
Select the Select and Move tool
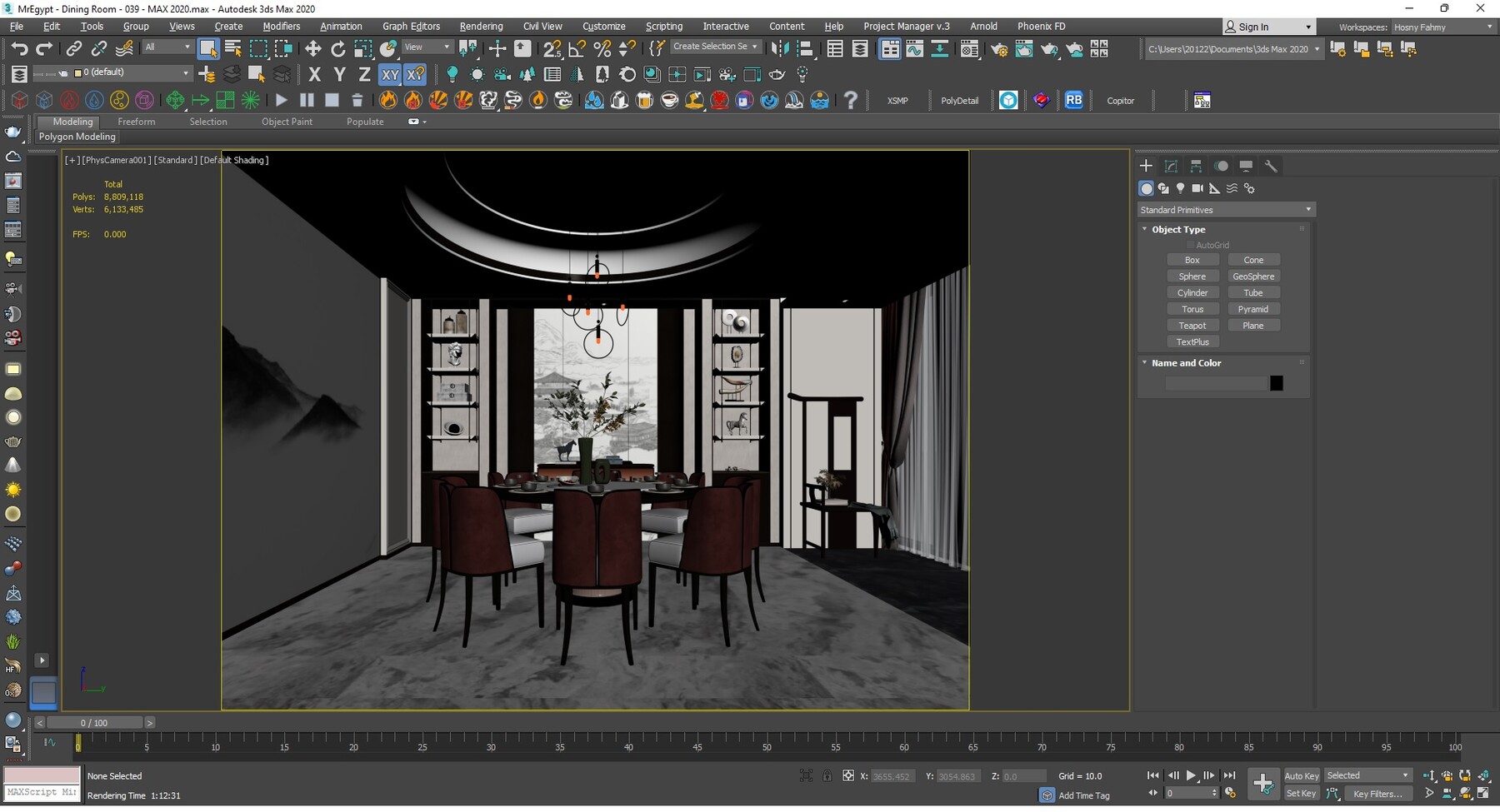[x=314, y=49]
